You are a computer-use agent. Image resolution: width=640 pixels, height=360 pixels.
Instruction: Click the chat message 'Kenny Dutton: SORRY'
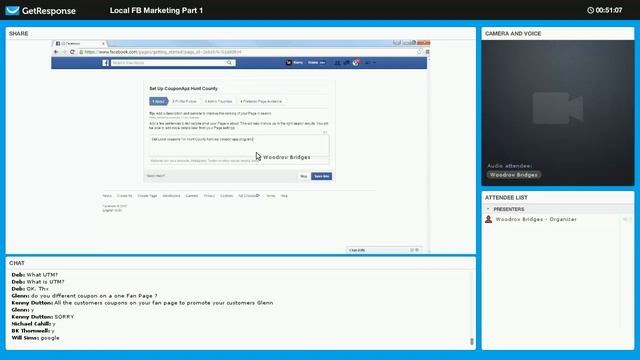(43, 317)
